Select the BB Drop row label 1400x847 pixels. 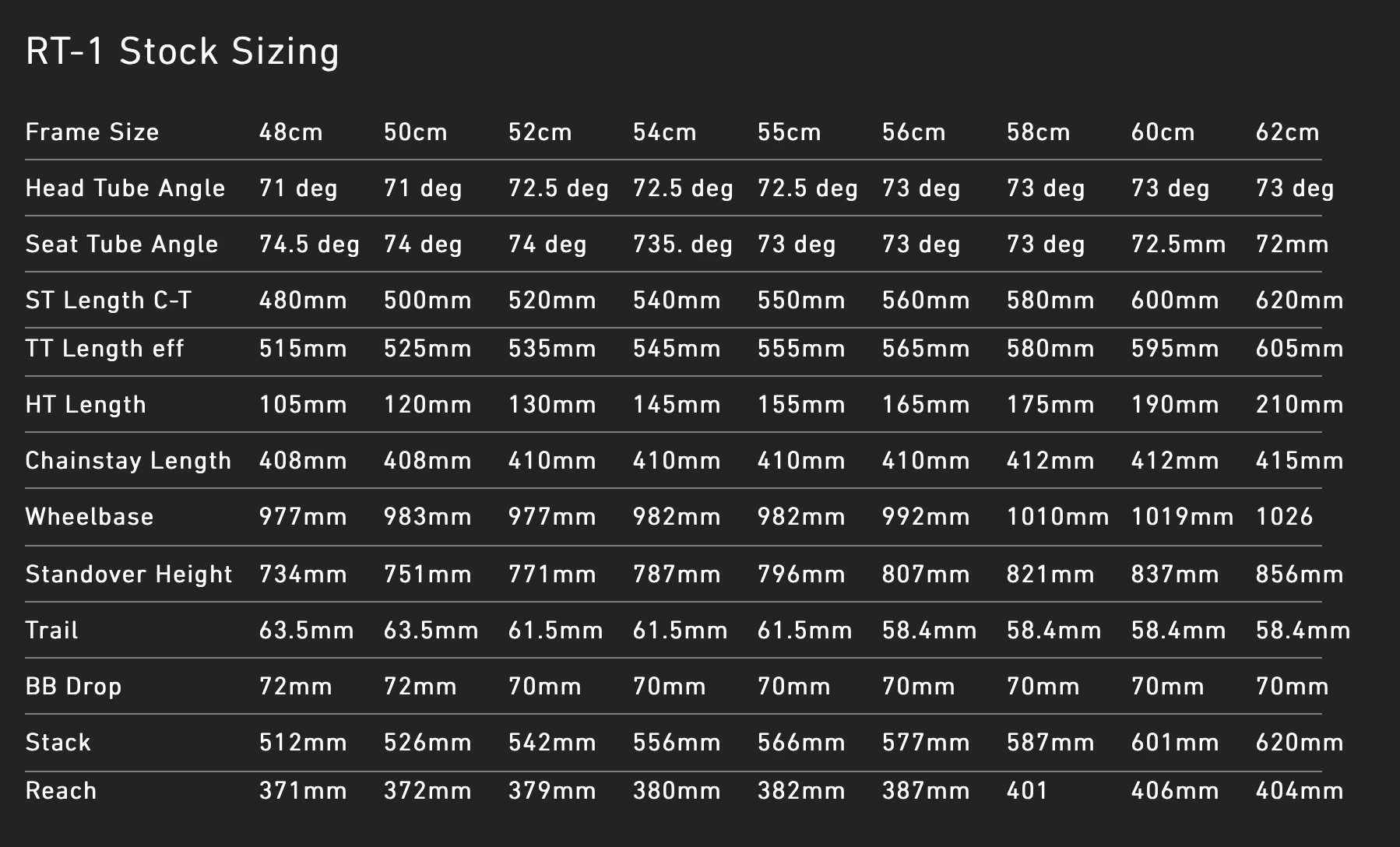(x=73, y=687)
